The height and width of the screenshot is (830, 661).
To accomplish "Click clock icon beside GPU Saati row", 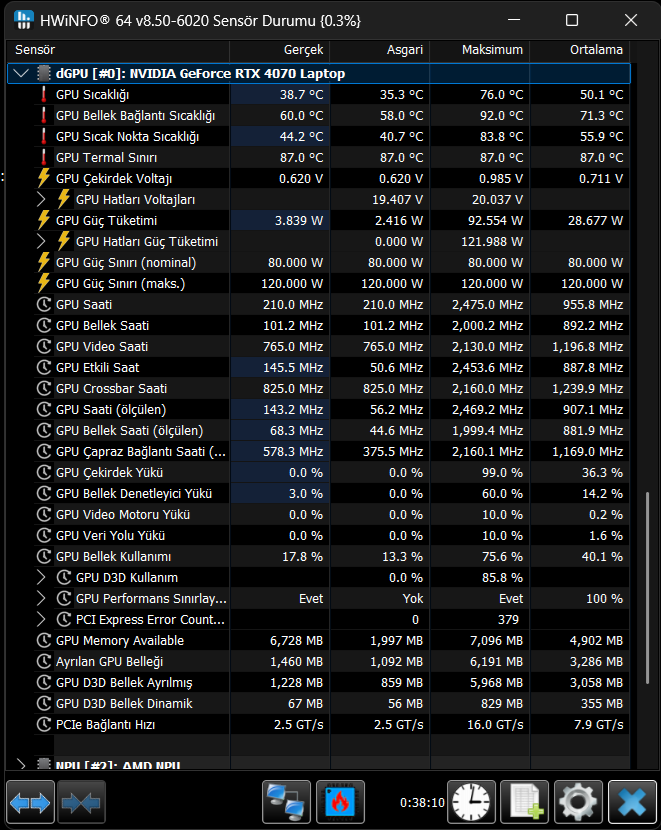I will point(43,304).
